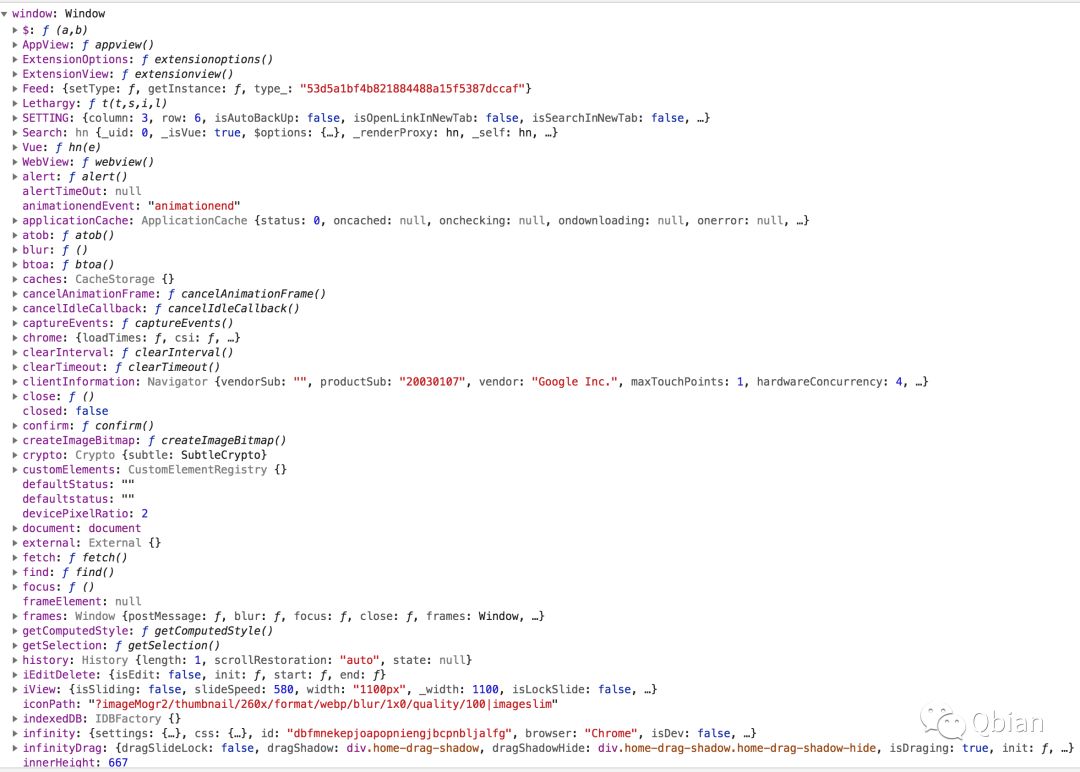Click the infinity id string value

(x=399, y=733)
